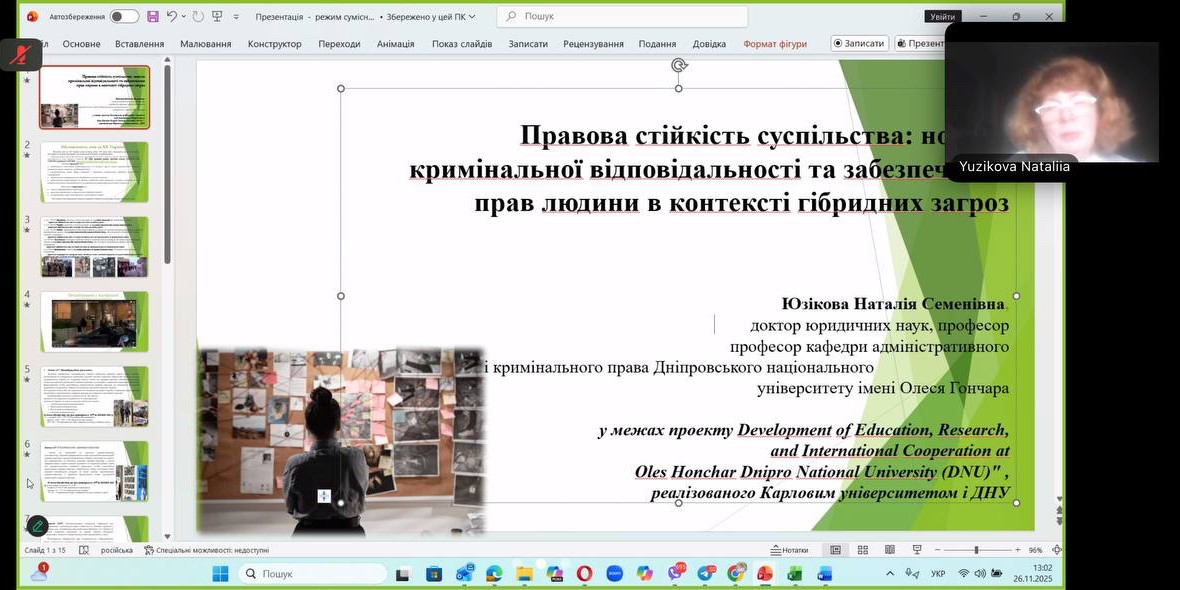This screenshot has height=590, width=1180.
Task: Switch to Slide Sorter view
Action: click(x=862, y=550)
